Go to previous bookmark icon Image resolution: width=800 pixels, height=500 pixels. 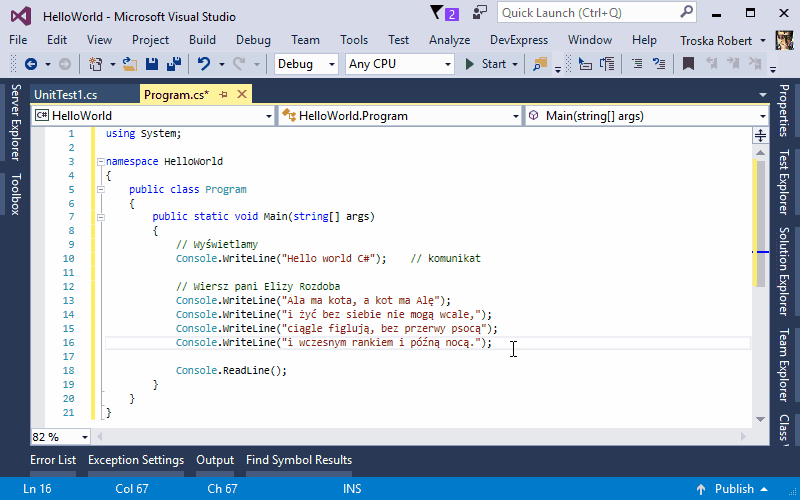712,64
